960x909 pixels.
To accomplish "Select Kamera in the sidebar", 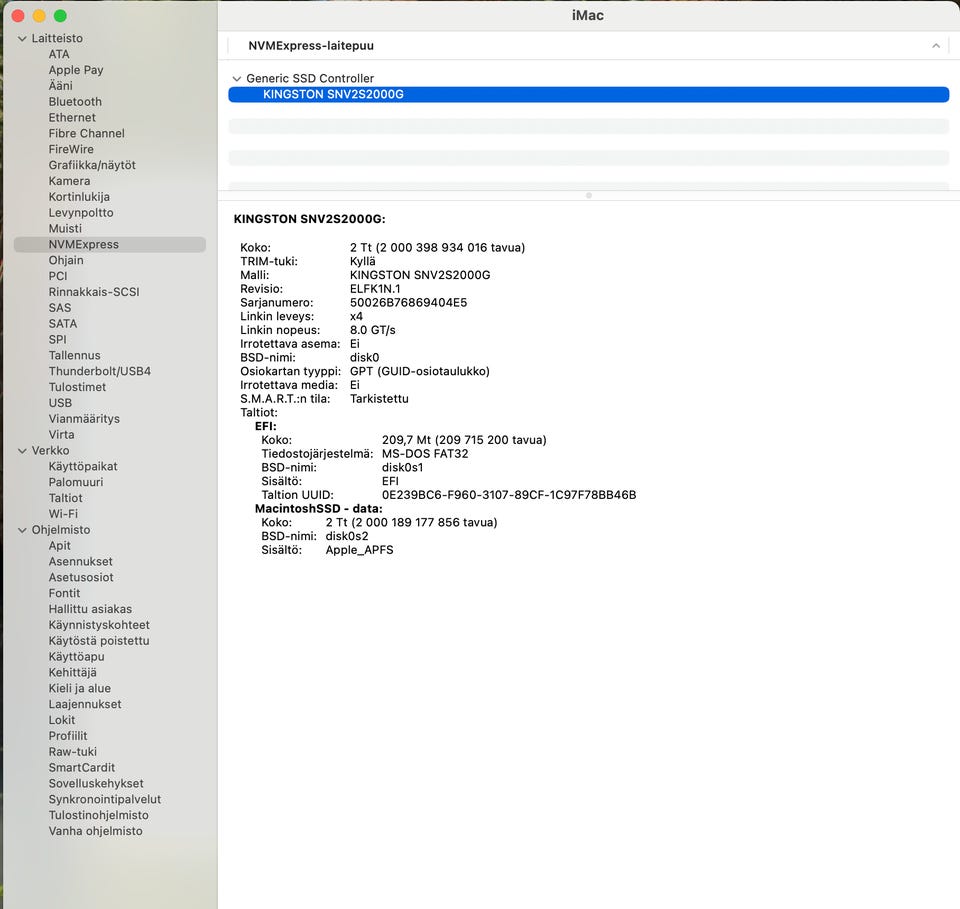I will pyautogui.click(x=69, y=181).
